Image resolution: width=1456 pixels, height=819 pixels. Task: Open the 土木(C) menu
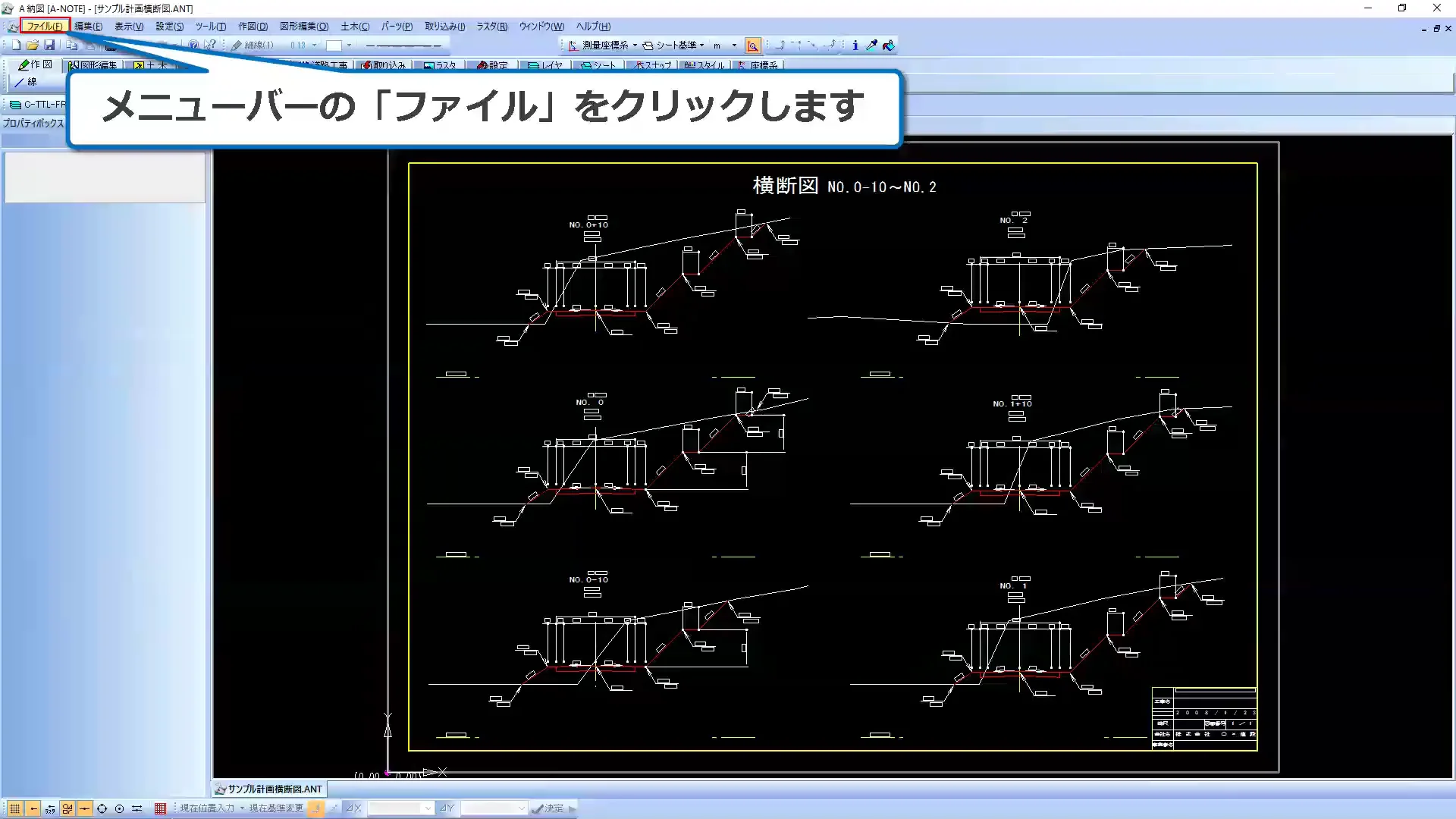354,26
